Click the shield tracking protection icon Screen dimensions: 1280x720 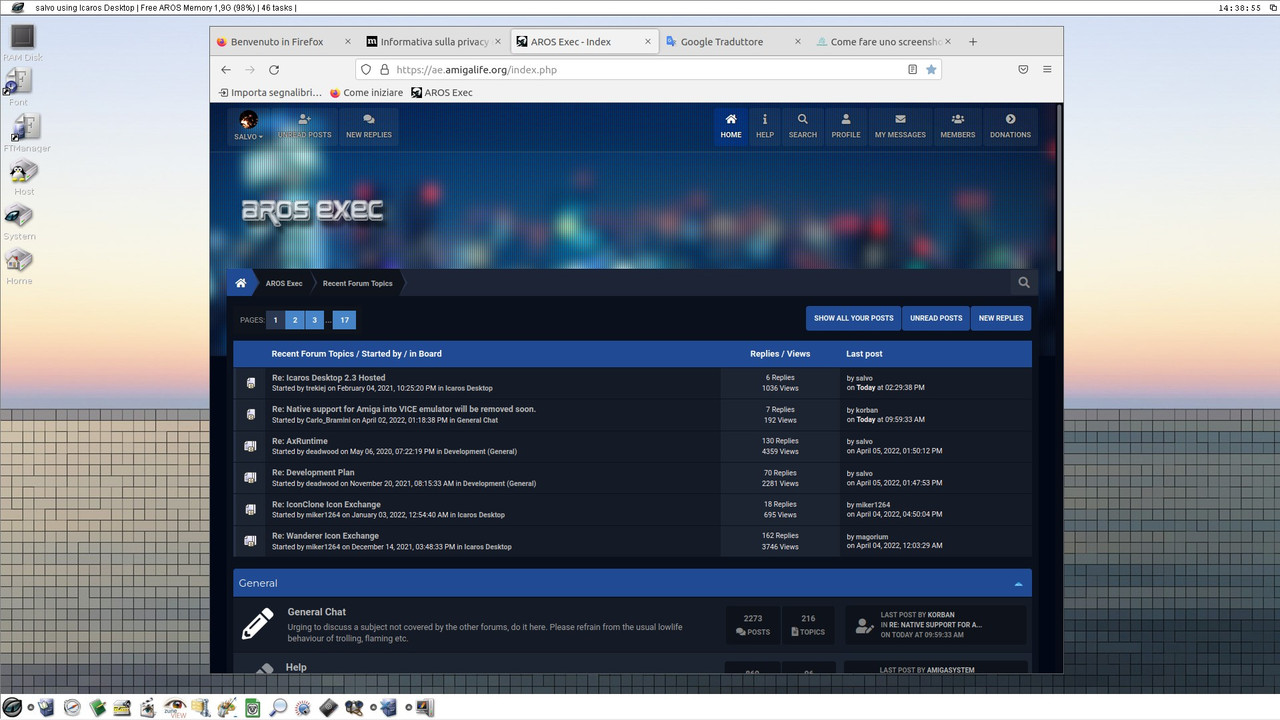(366, 70)
